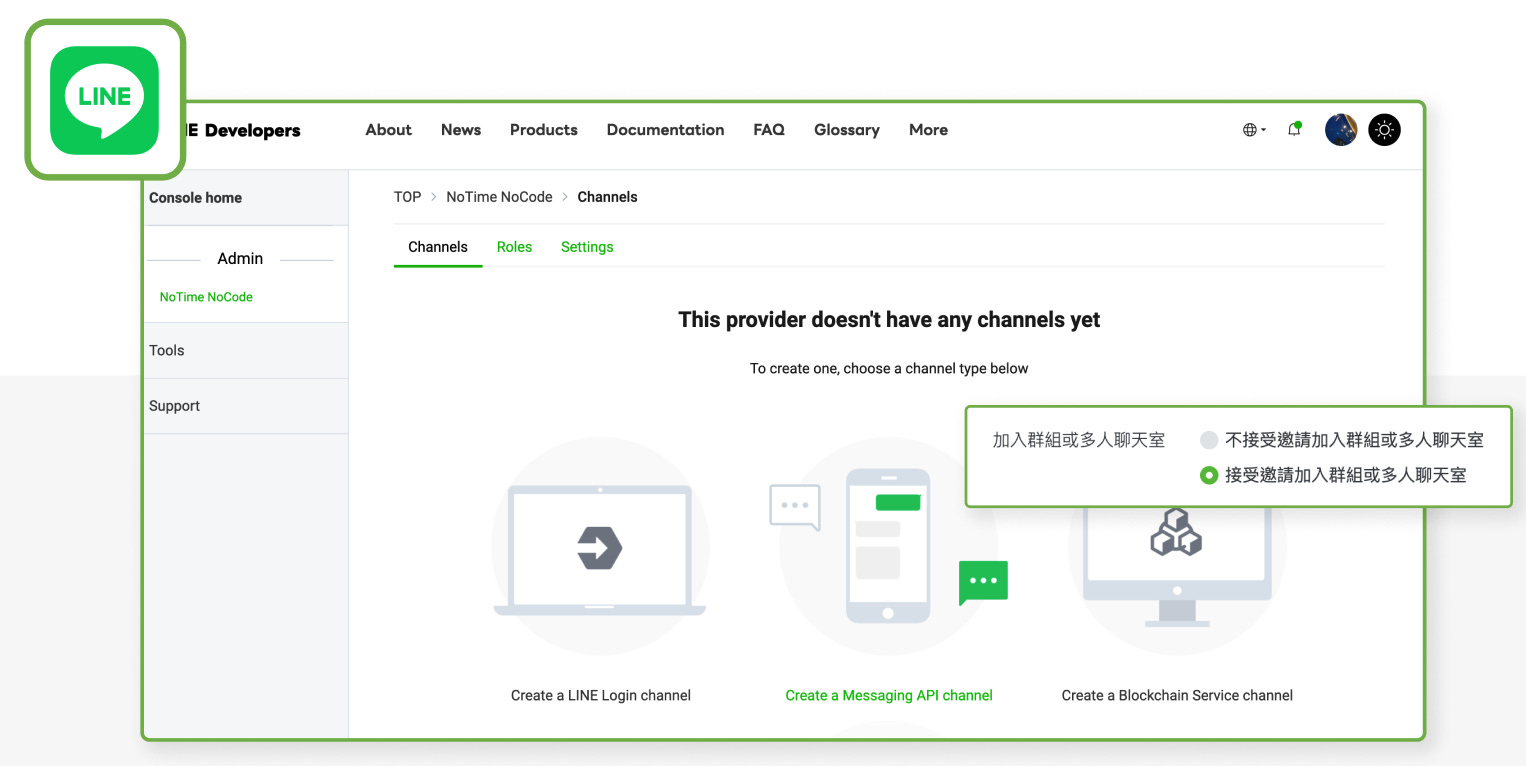Click the Messaging API phone illustration
This screenshot has width=1526, height=766.
point(888,545)
